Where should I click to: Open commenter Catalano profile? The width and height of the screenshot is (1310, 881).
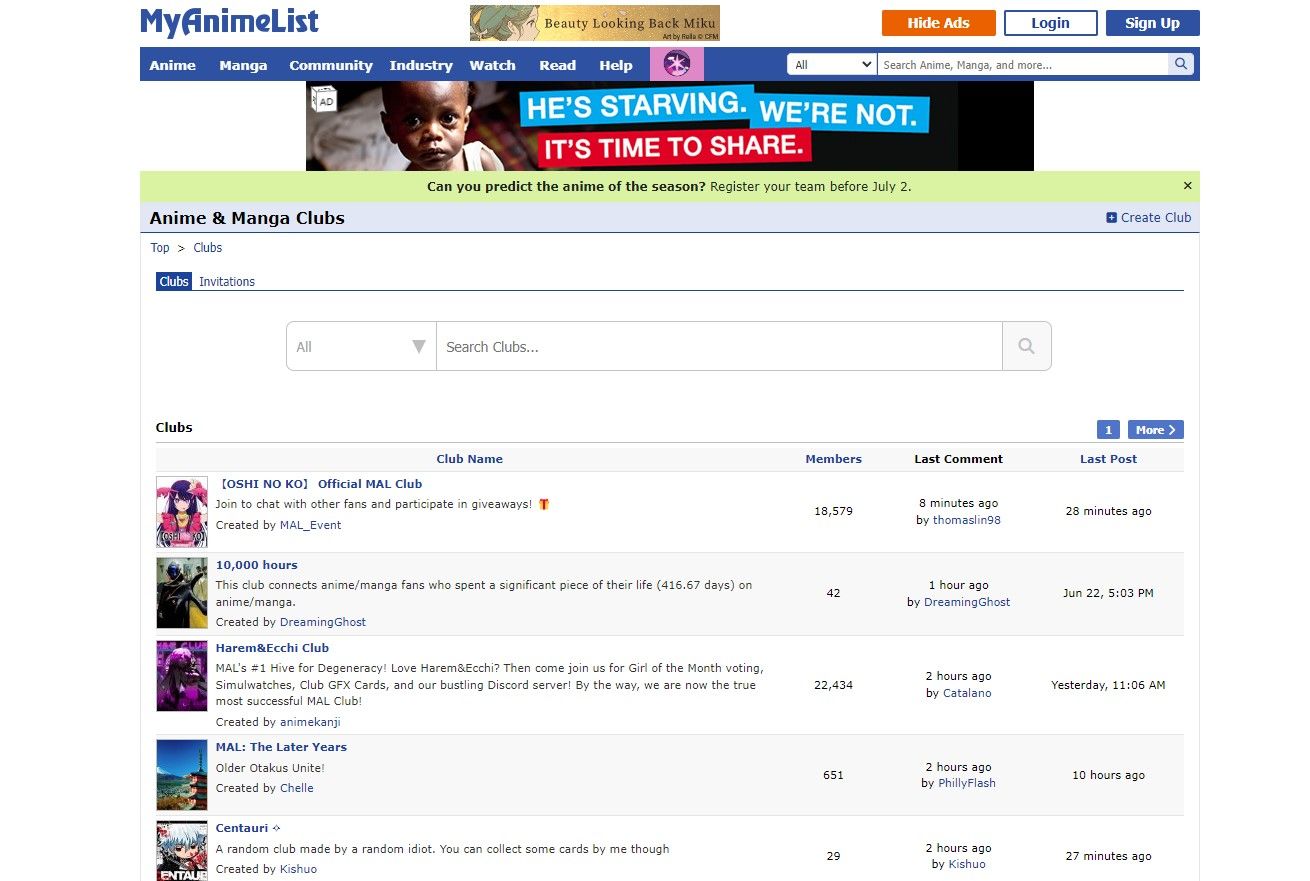[x=967, y=693]
